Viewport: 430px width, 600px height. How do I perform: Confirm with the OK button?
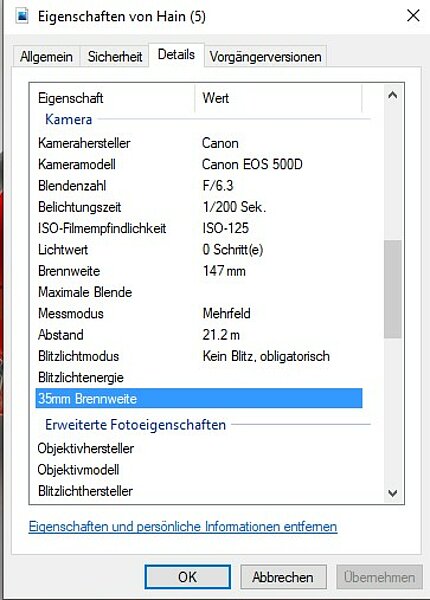(x=187, y=577)
